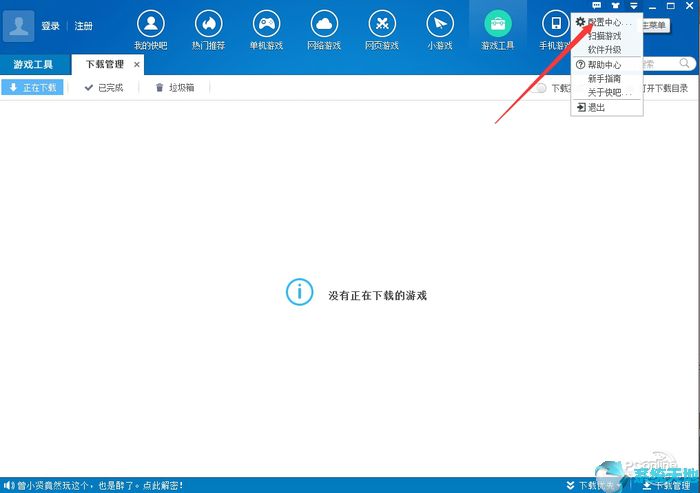Click the speaker announcement icon
The height and width of the screenshot is (493, 700).
click(9, 485)
